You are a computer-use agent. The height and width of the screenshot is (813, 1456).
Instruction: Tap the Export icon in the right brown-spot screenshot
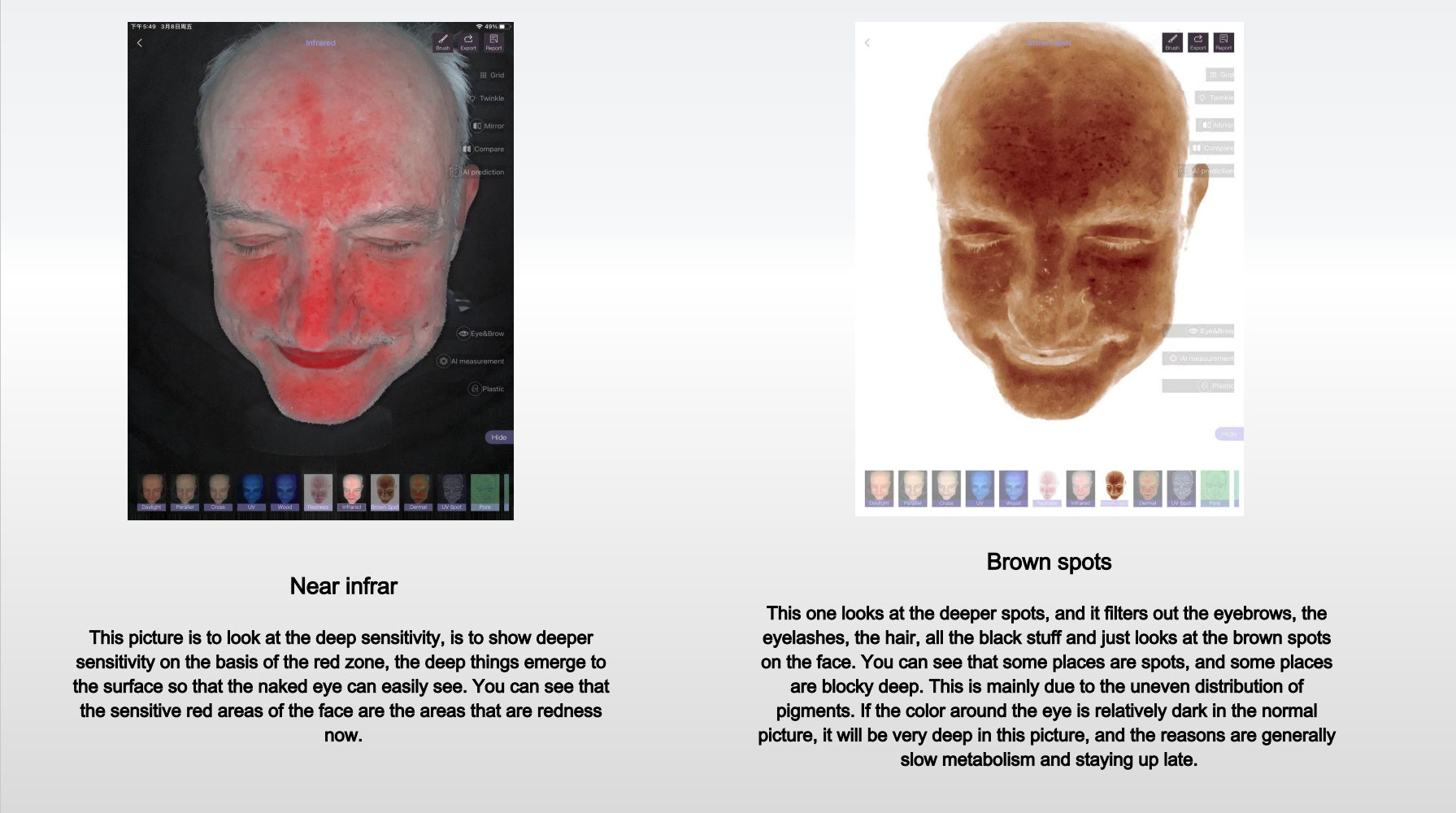click(1198, 42)
